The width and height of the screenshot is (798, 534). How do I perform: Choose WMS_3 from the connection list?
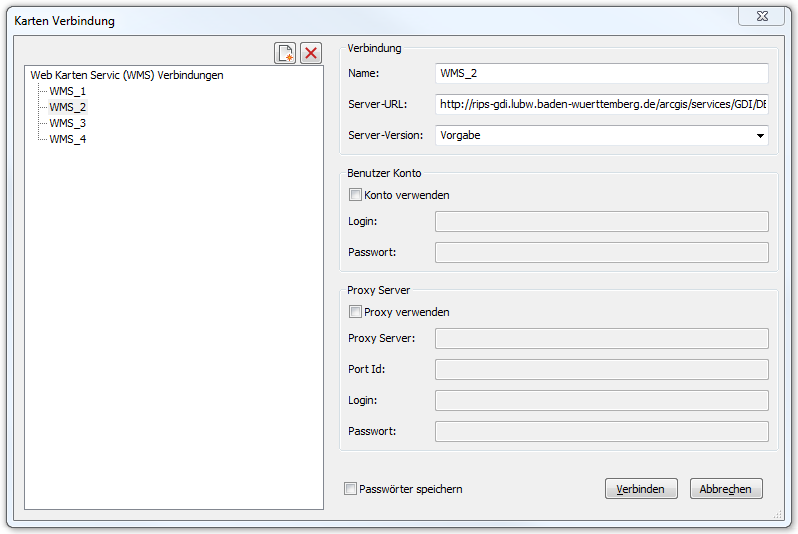[68, 123]
